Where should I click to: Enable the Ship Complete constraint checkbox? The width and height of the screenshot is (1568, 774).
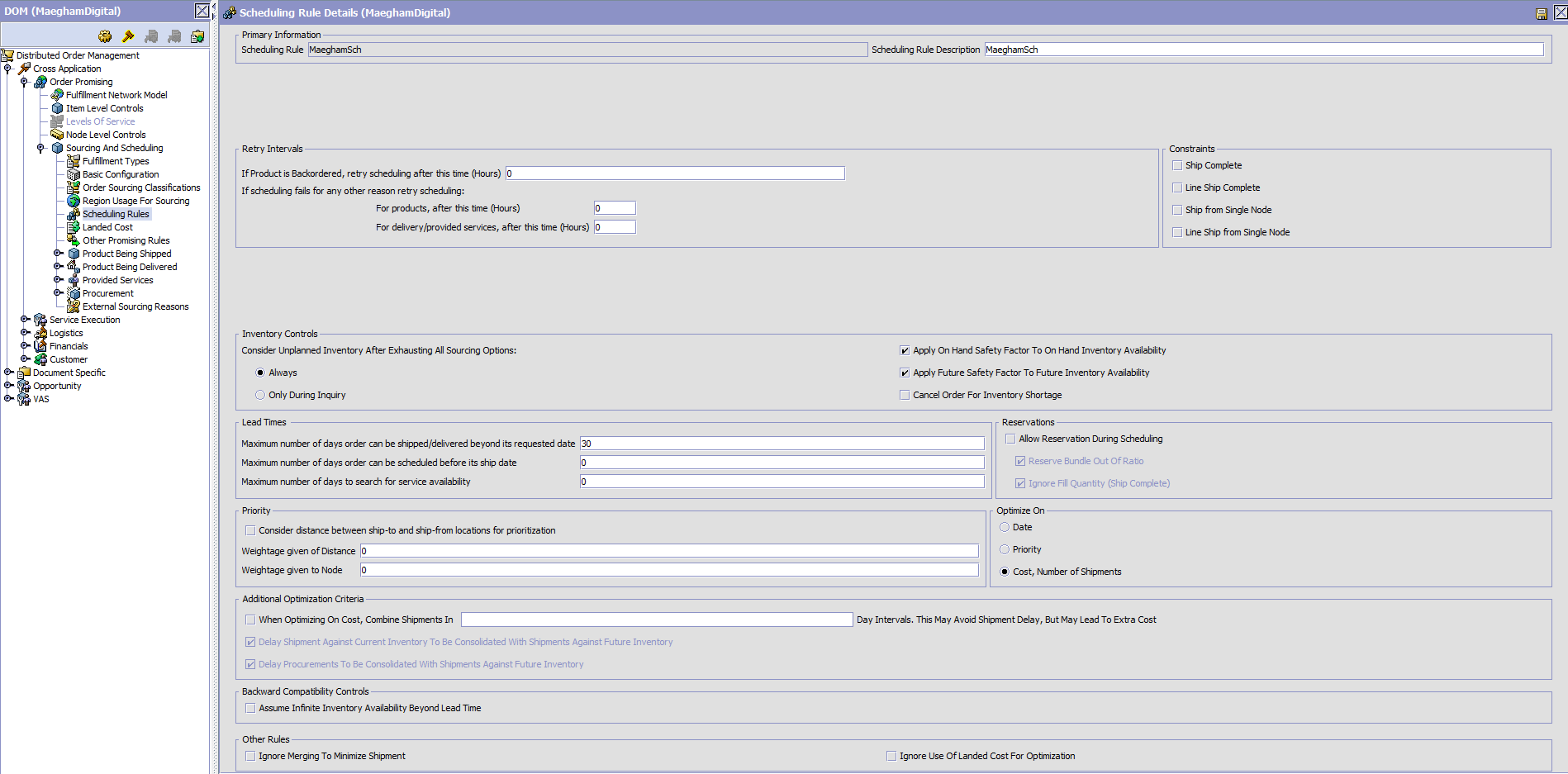pyautogui.click(x=1177, y=165)
